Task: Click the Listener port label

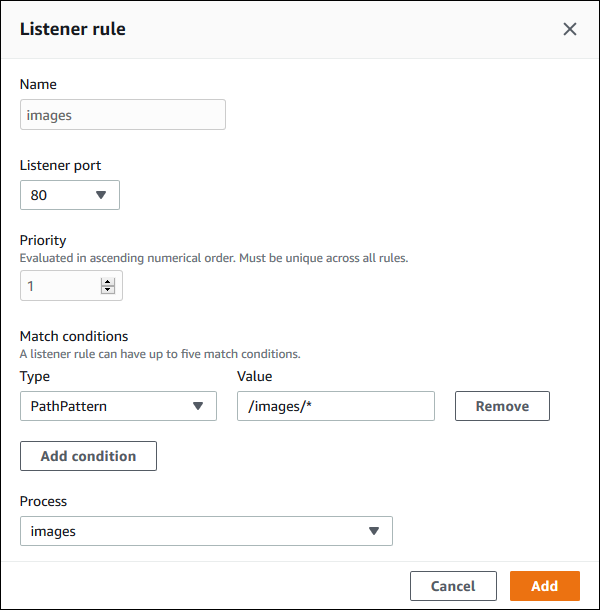Action: [60, 164]
